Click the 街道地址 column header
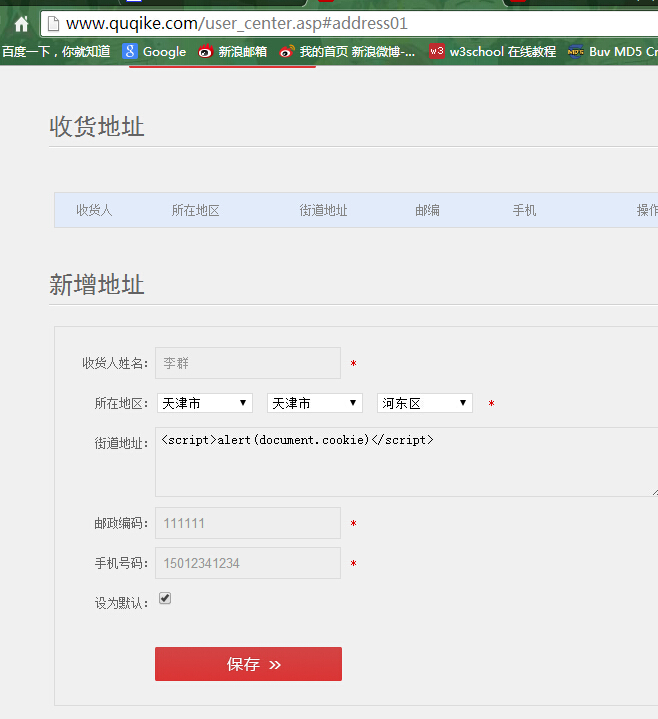The width and height of the screenshot is (658, 719). (x=323, y=210)
